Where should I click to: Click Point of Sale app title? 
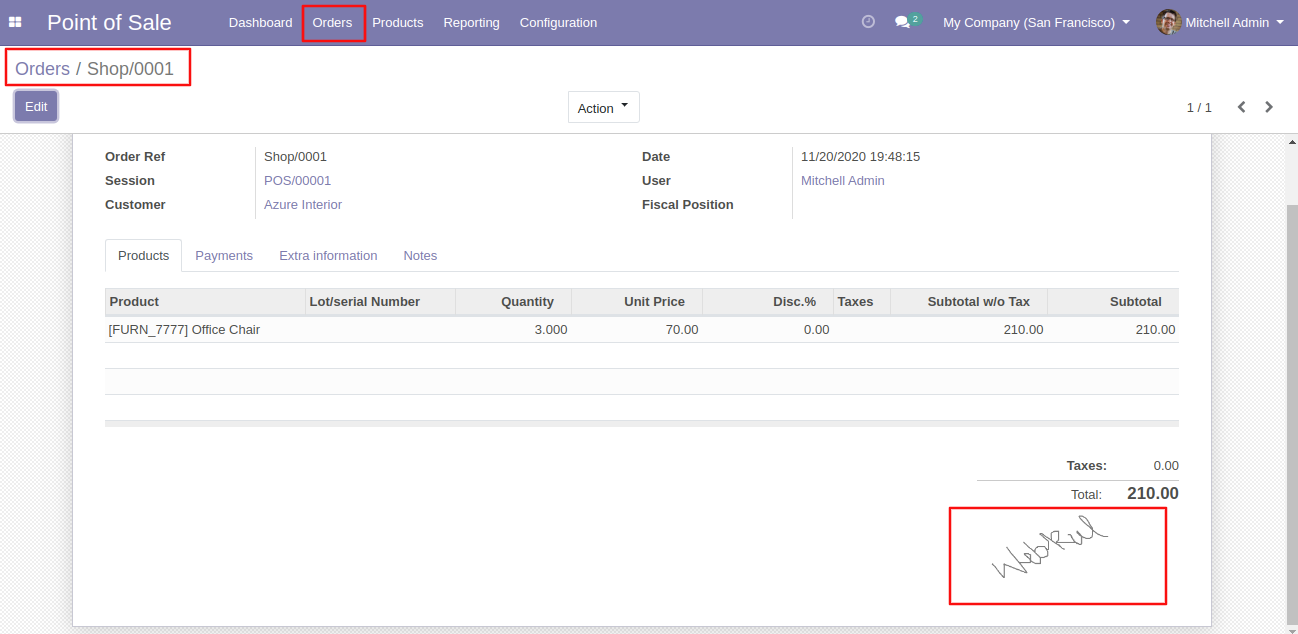coord(109,22)
